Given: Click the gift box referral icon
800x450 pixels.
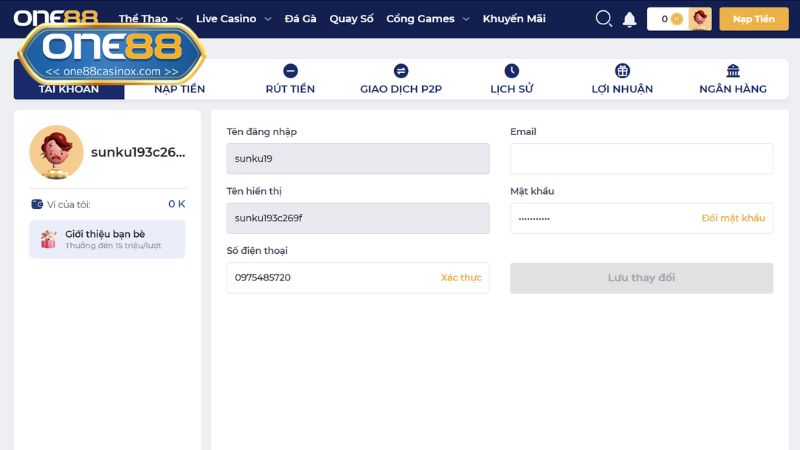Looking at the screenshot, I should coord(48,239).
